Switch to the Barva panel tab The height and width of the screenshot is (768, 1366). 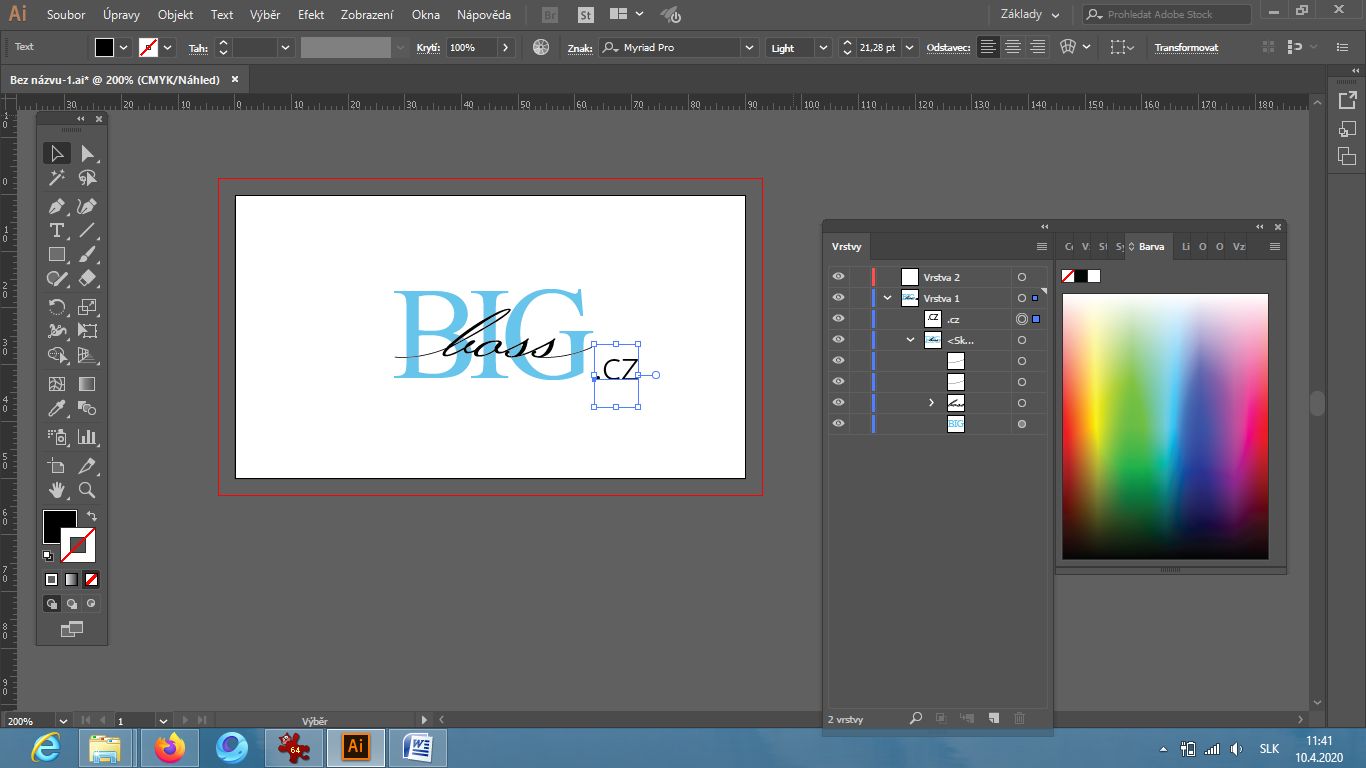(1151, 246)
